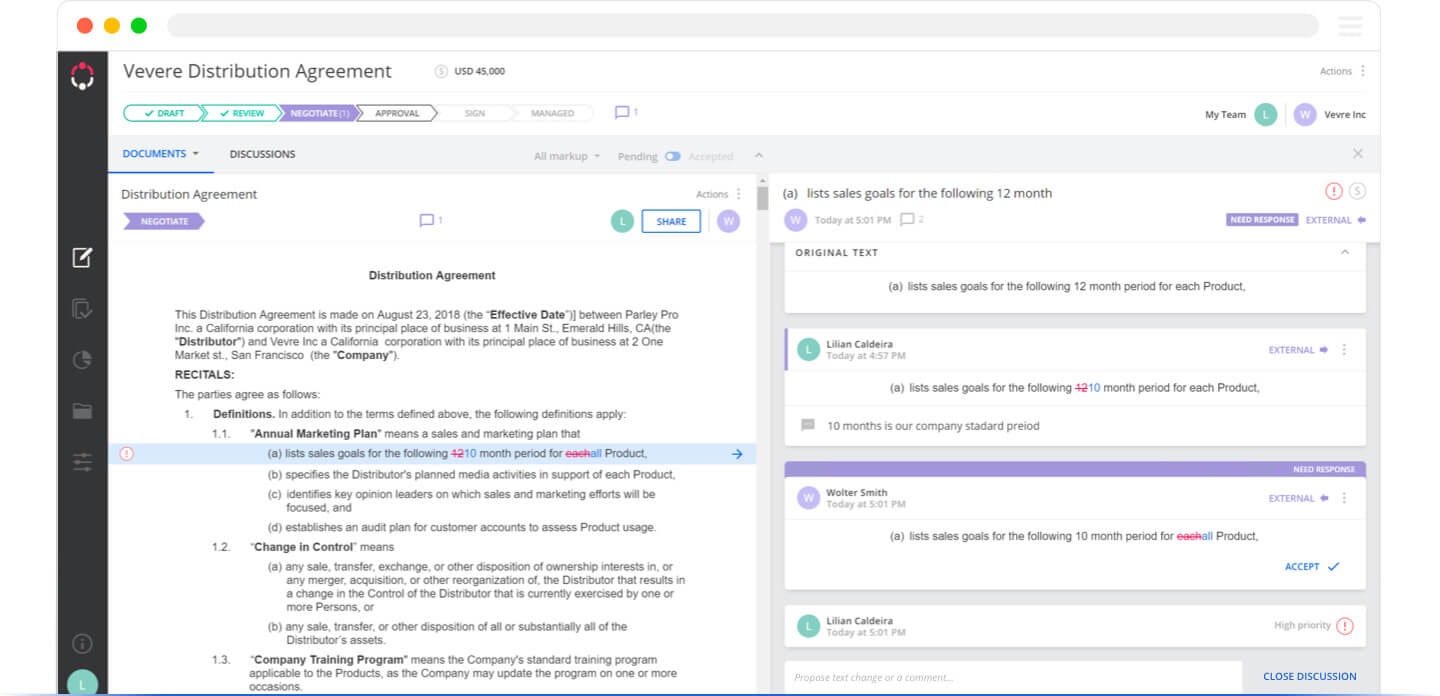1440x696 pixels.
Task: Open the DOCUMENTS dropdown tab
Action: tap(161, 154)
